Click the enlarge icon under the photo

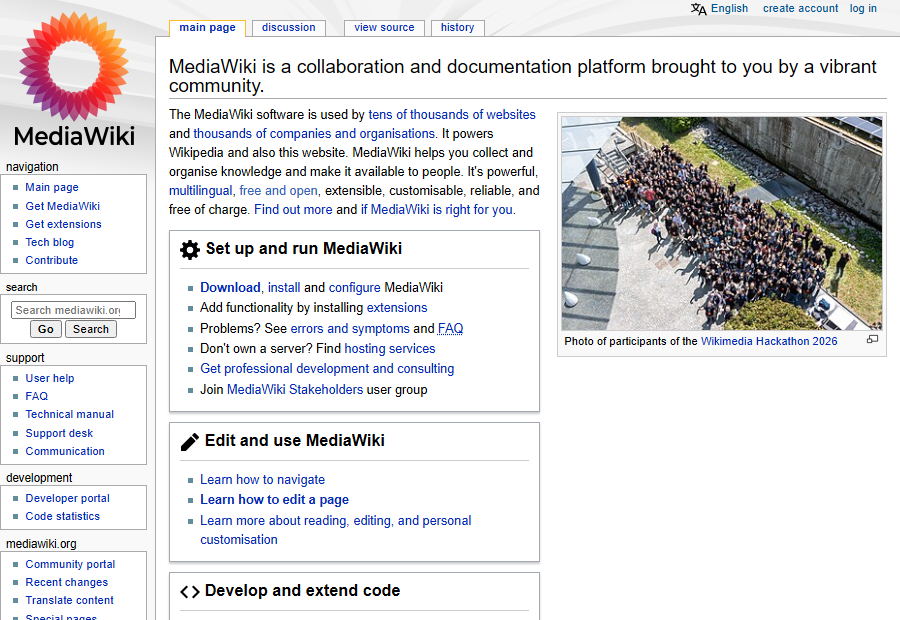(x=872, y=339)
